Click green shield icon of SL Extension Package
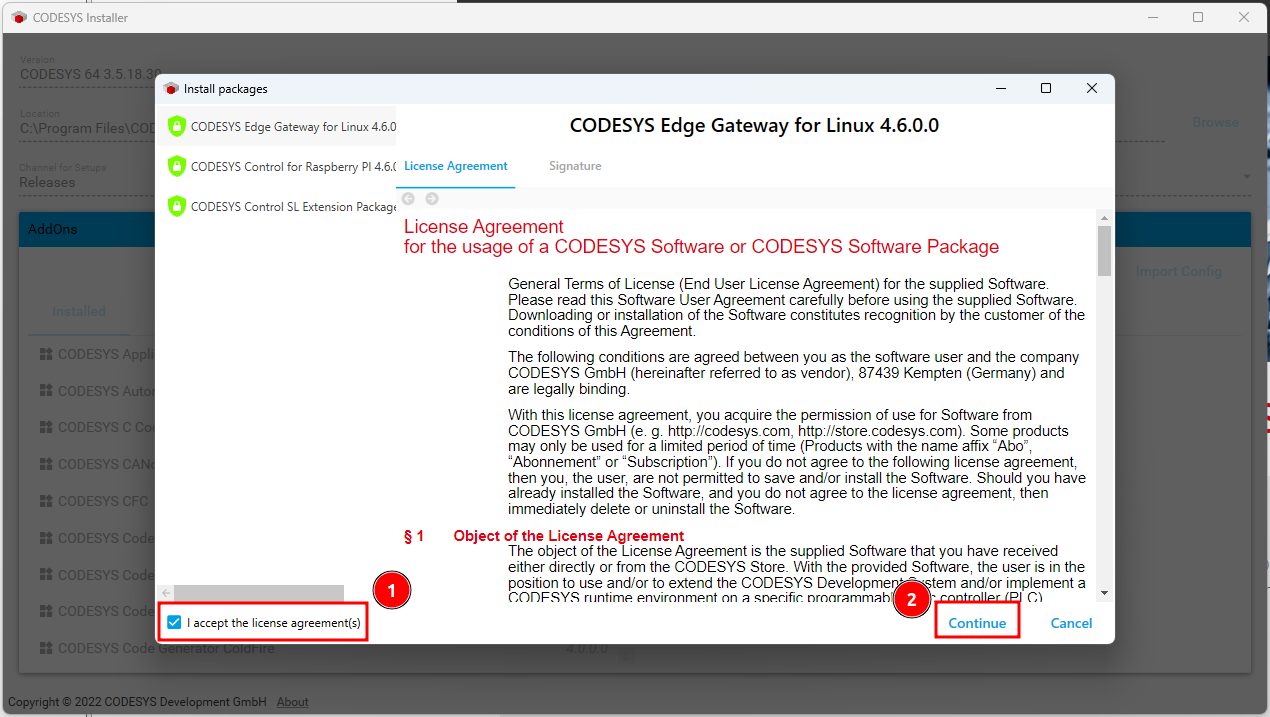 click(x=176, y=207)
